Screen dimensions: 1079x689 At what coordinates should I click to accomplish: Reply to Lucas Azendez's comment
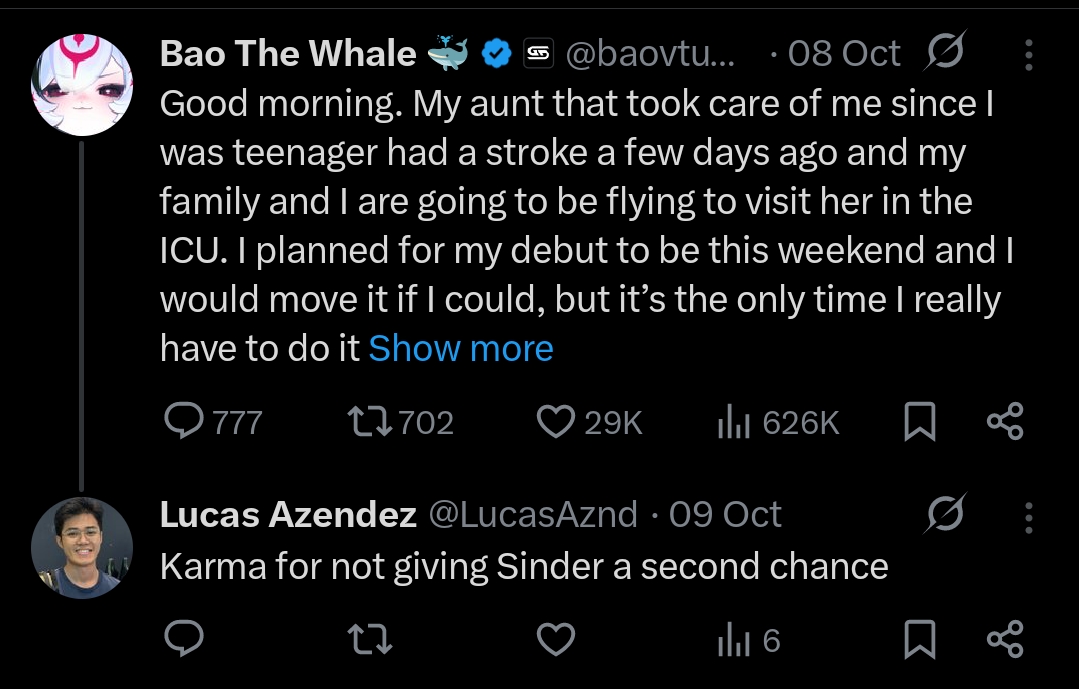(x=184, y=638)
